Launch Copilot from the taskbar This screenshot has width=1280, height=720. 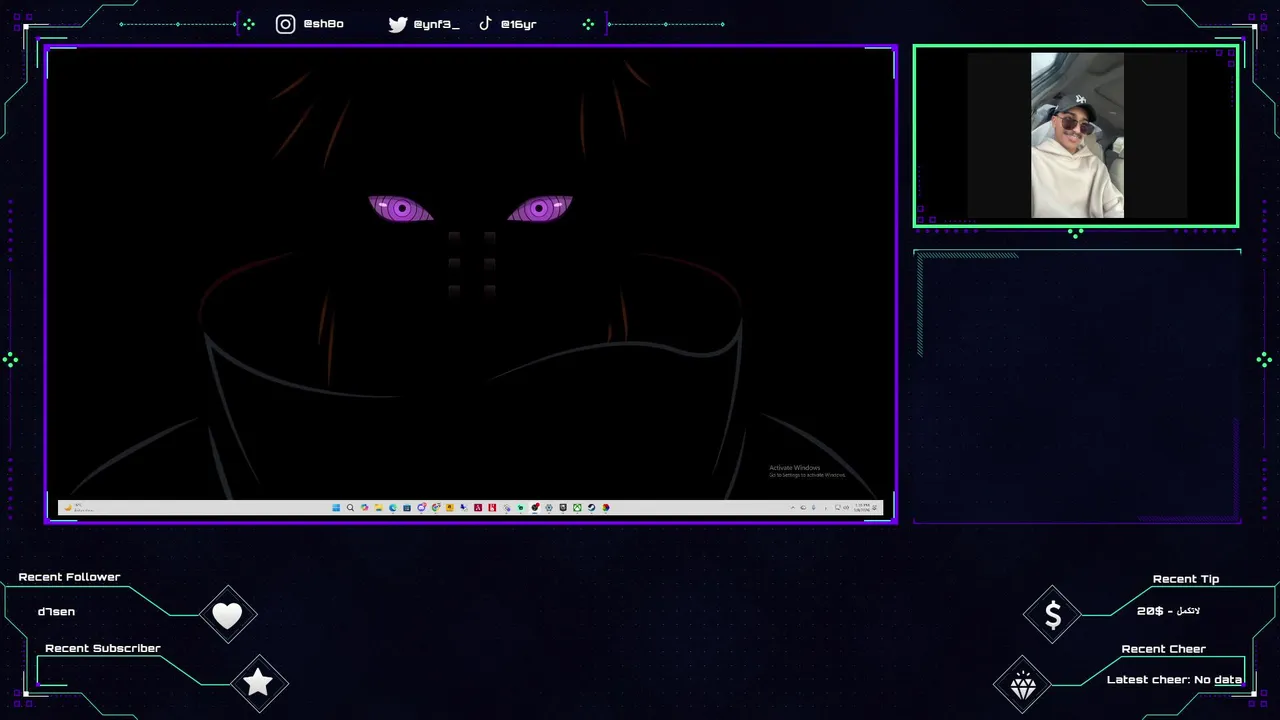pos(364,508)
